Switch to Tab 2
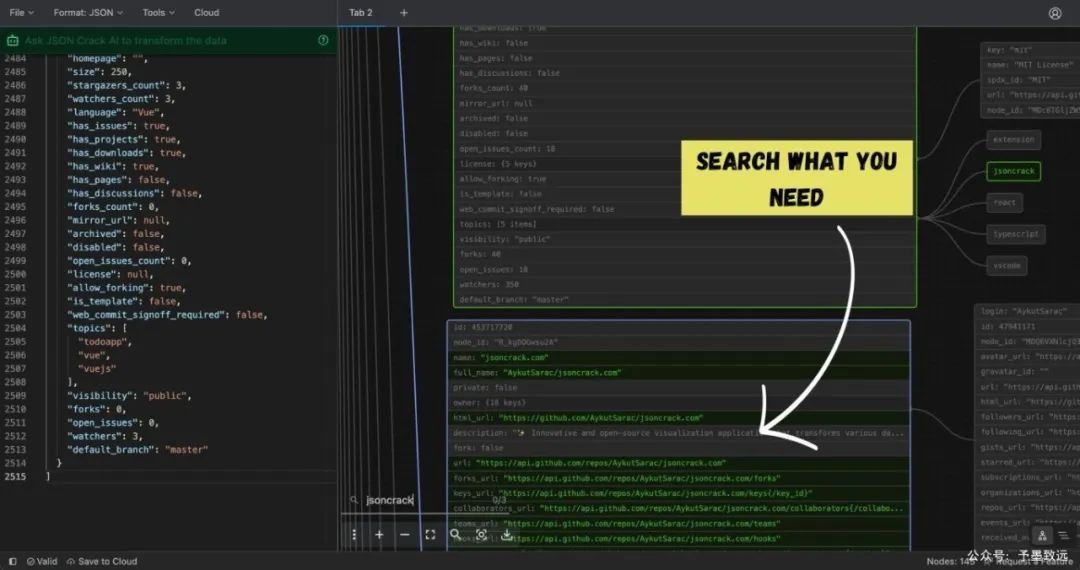This screenshot has height=570, width=1080. (360, 12)
